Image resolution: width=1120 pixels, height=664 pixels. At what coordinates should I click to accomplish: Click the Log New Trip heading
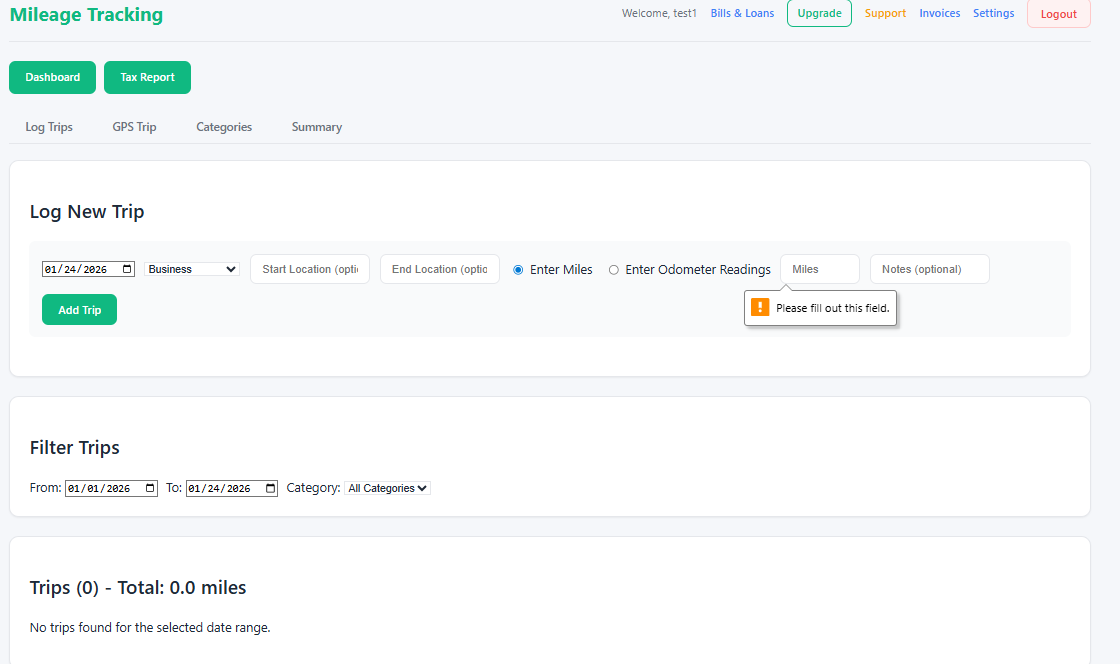(87, 211)
